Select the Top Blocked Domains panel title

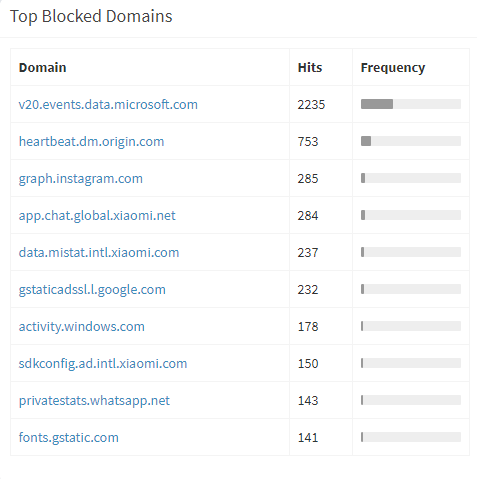coord(91,16)
